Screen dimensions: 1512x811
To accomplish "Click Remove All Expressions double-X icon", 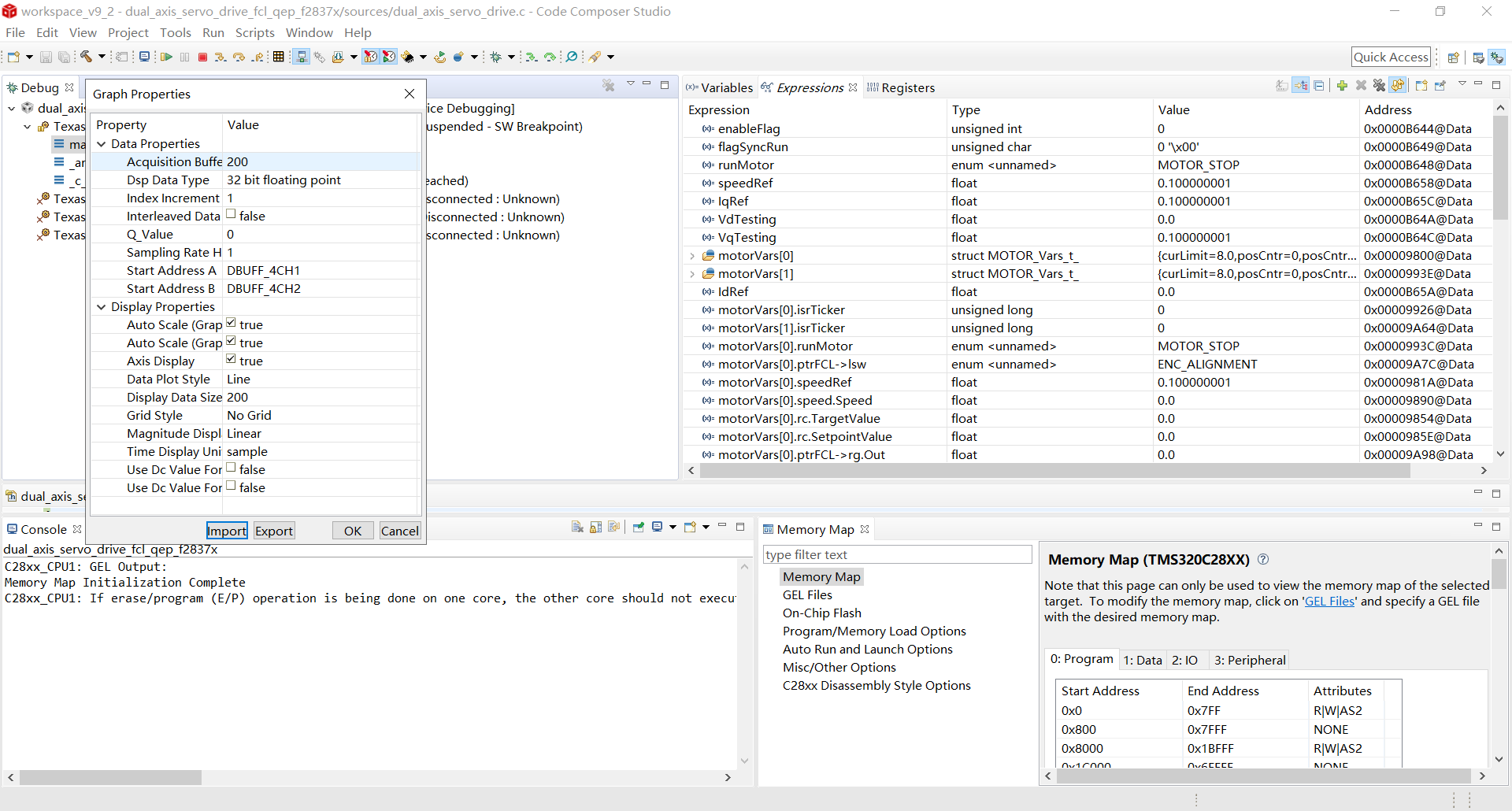I will point(1379,86).
